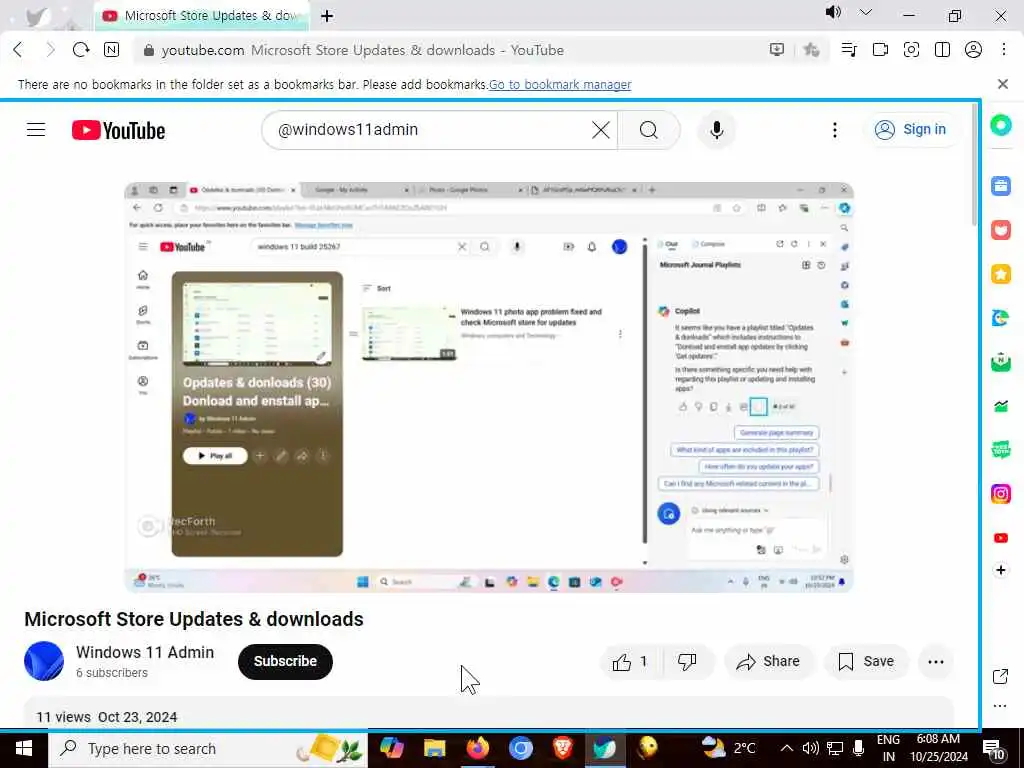1024x768 pixels.
Task: Show hidden system tray icons
Action: (787, 748)
